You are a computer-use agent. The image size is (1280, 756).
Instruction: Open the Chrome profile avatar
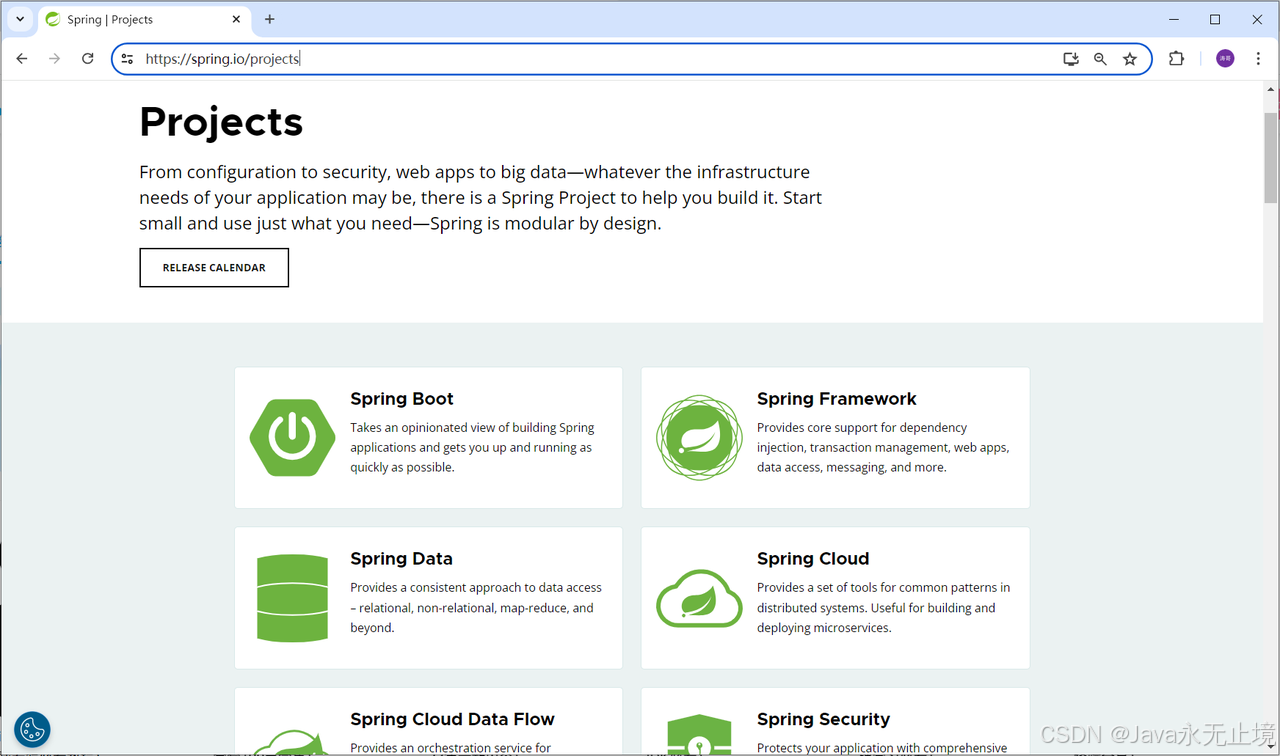(1225, 59)
